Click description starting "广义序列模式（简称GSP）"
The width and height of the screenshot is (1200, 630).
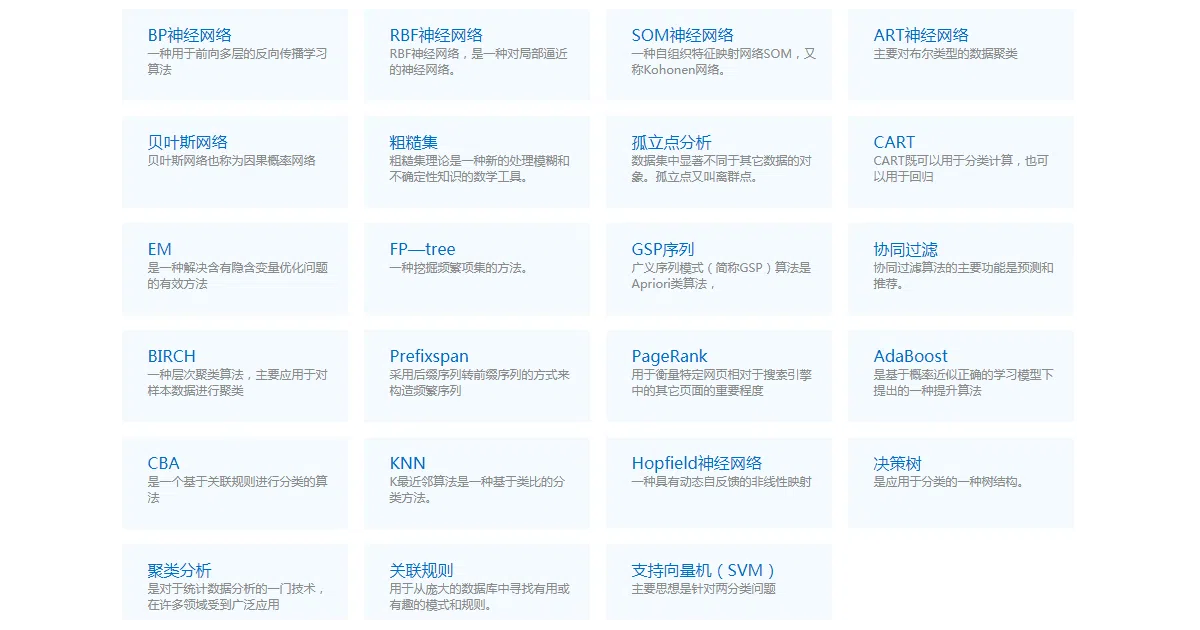click(722, 276)
